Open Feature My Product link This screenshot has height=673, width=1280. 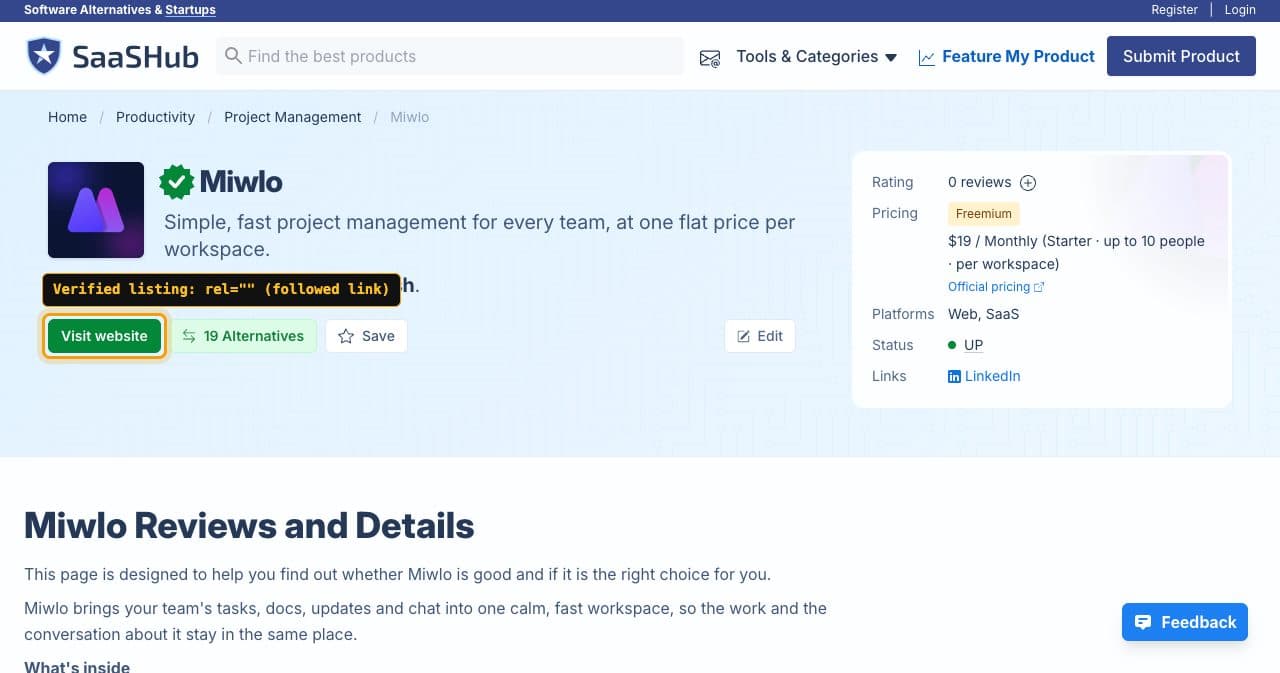pos(1006,56)
